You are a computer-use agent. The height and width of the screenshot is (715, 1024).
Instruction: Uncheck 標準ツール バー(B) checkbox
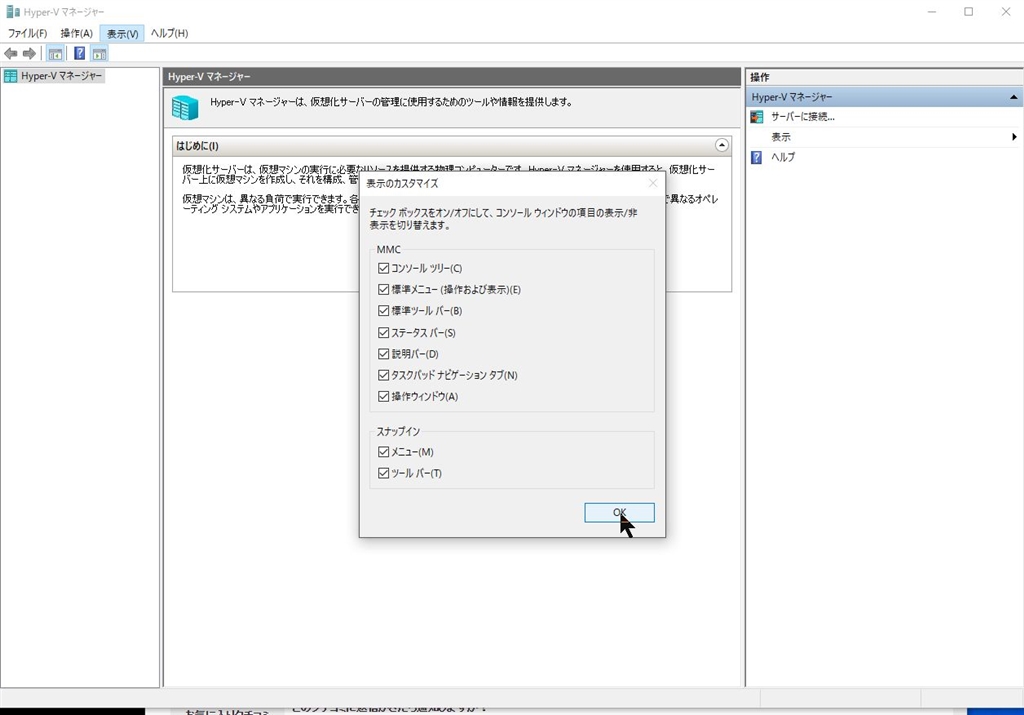pos(383,311)
